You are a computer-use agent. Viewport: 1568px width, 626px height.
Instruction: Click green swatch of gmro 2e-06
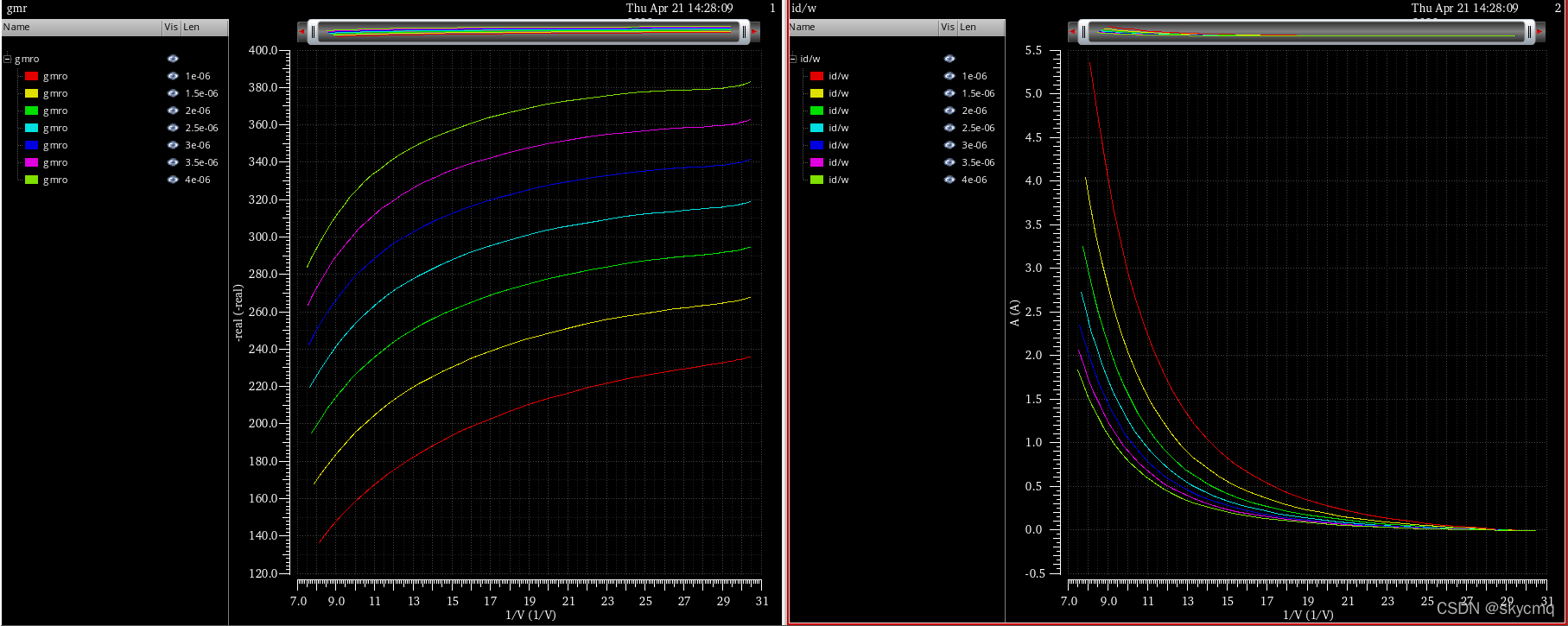click(x=31, y=111)
